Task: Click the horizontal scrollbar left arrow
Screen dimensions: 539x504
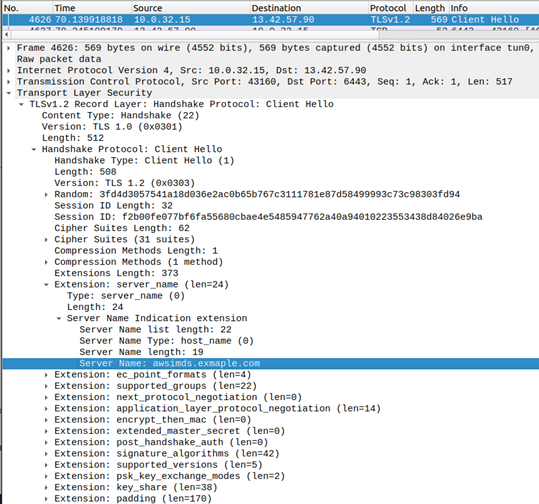Action: coord(6,34)
